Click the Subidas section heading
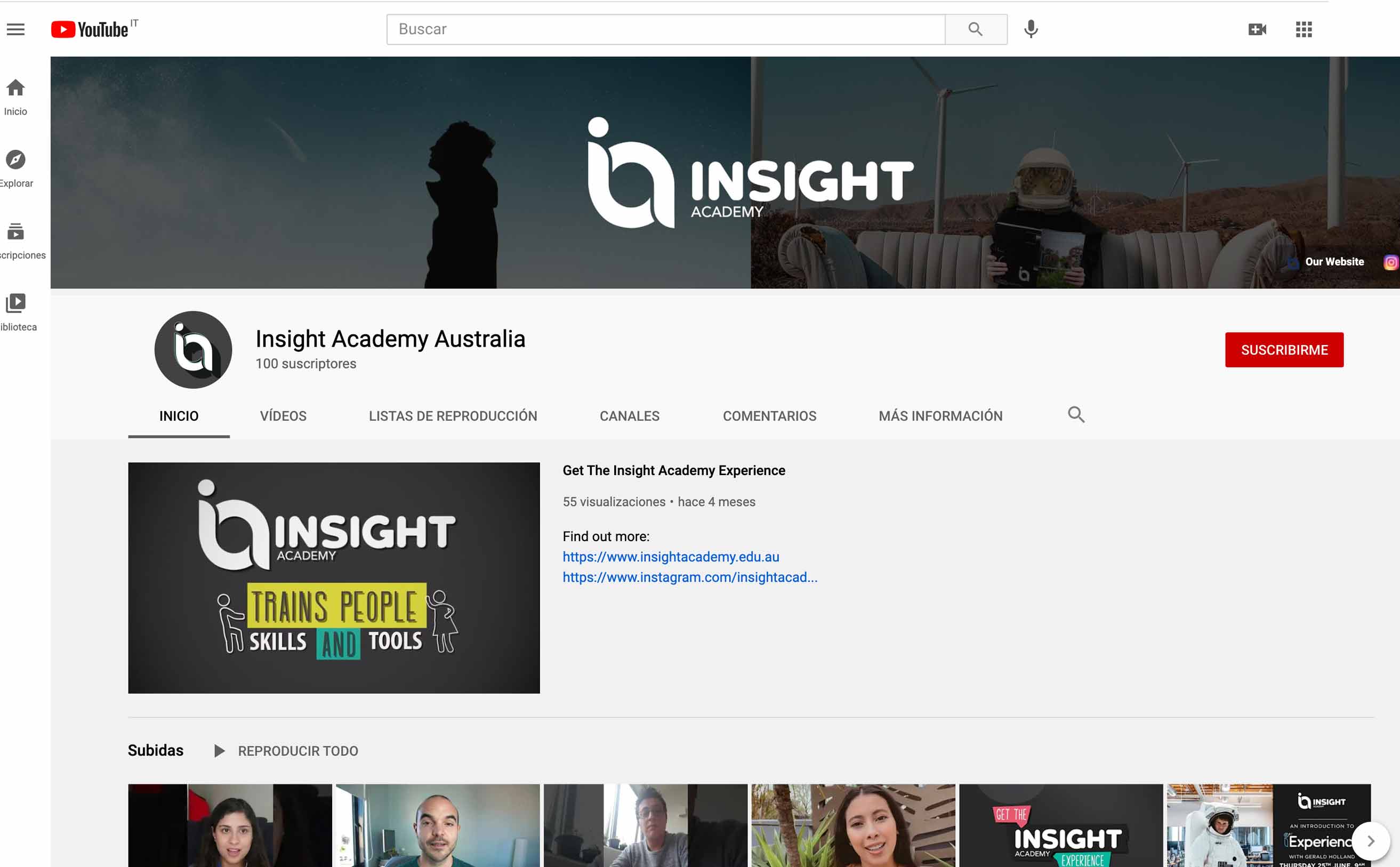Viewport: 1400px width, 867px height. point(155,751)
